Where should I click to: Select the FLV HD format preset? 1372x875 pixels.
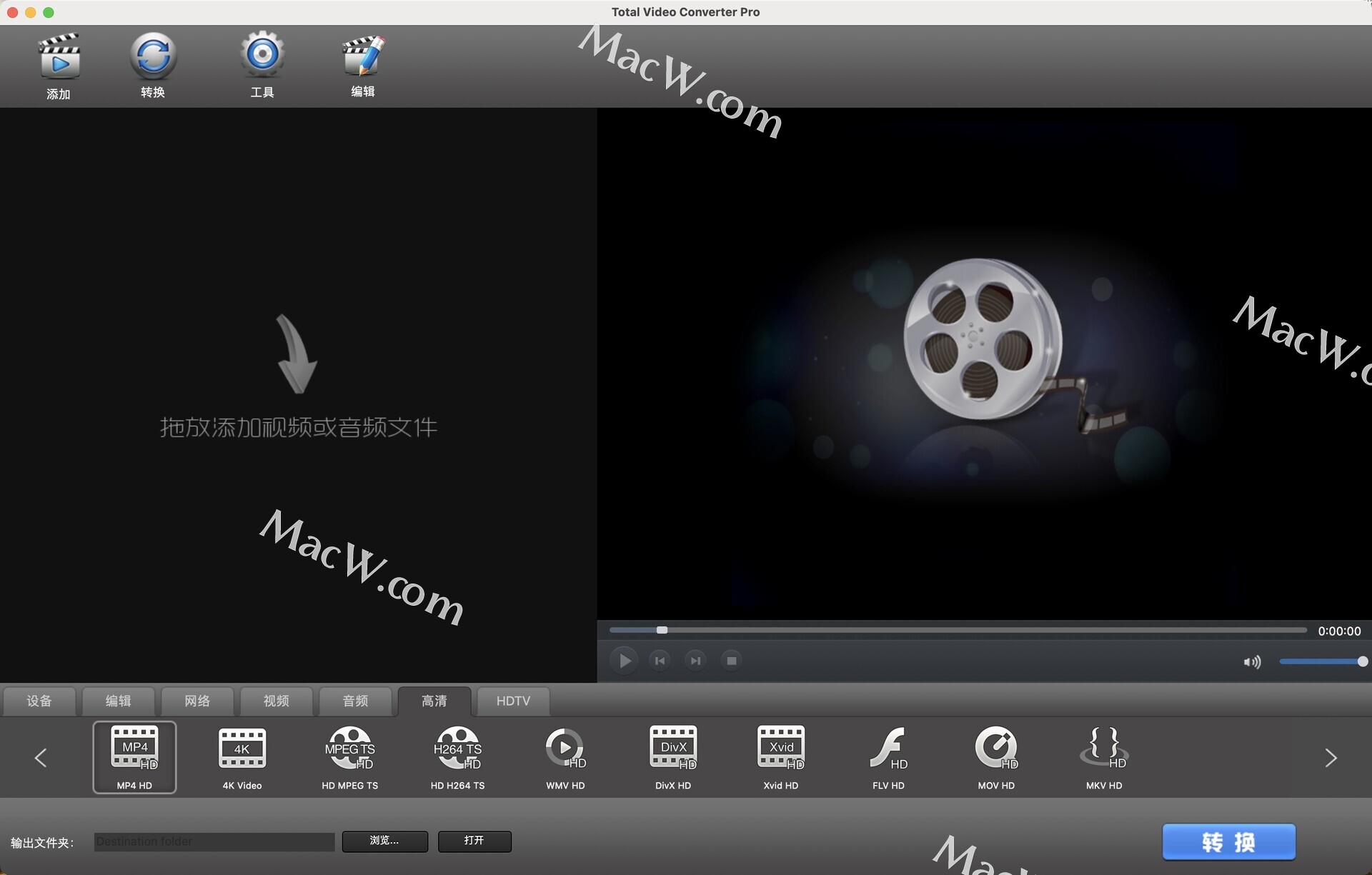(888, 756)
